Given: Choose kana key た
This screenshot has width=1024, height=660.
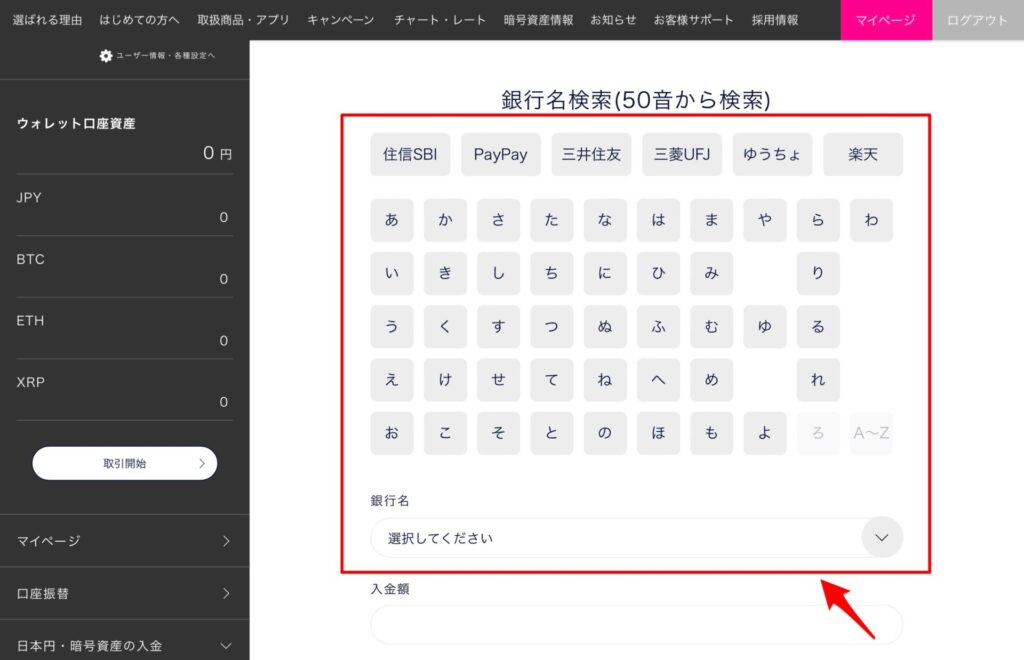Looking at the screenshot, I should click(552, 220).
